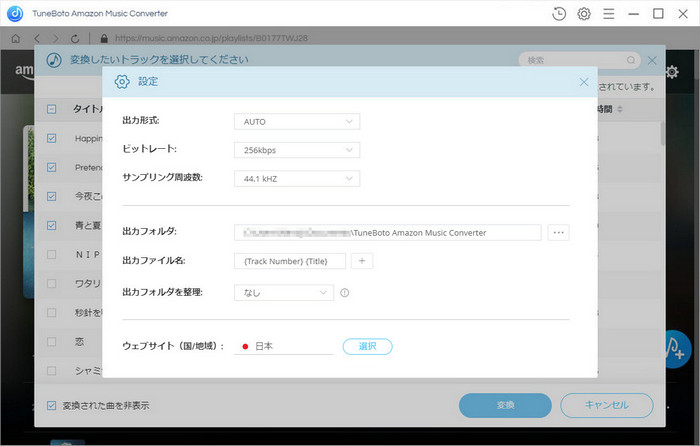Open the 出力形式 AUTO dropdown
Screen dimensions: 700x446
297,121
